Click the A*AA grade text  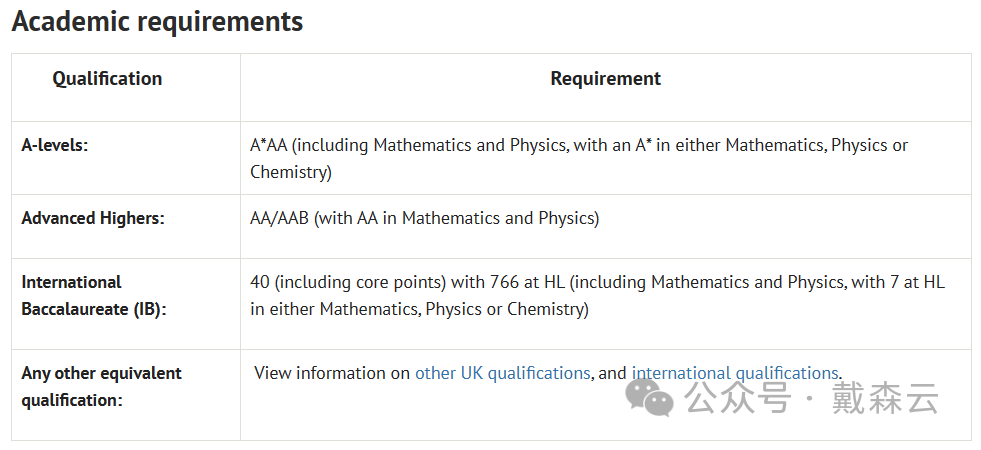pyautogui.click(x=268, y=145)
